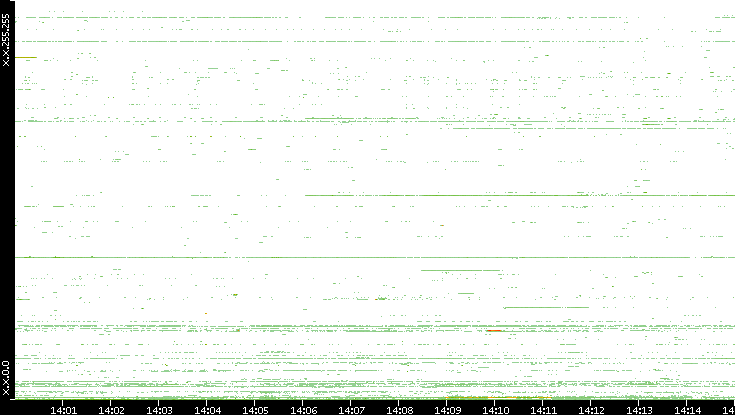Screen dimensions: 735x415
Task: Click the 14:03 time label
Action: 159,410
